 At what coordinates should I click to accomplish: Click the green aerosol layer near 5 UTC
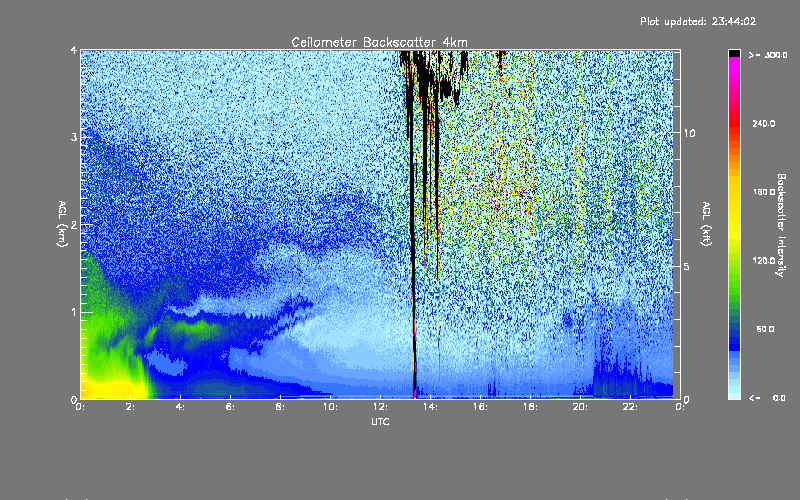pos(196,327)
